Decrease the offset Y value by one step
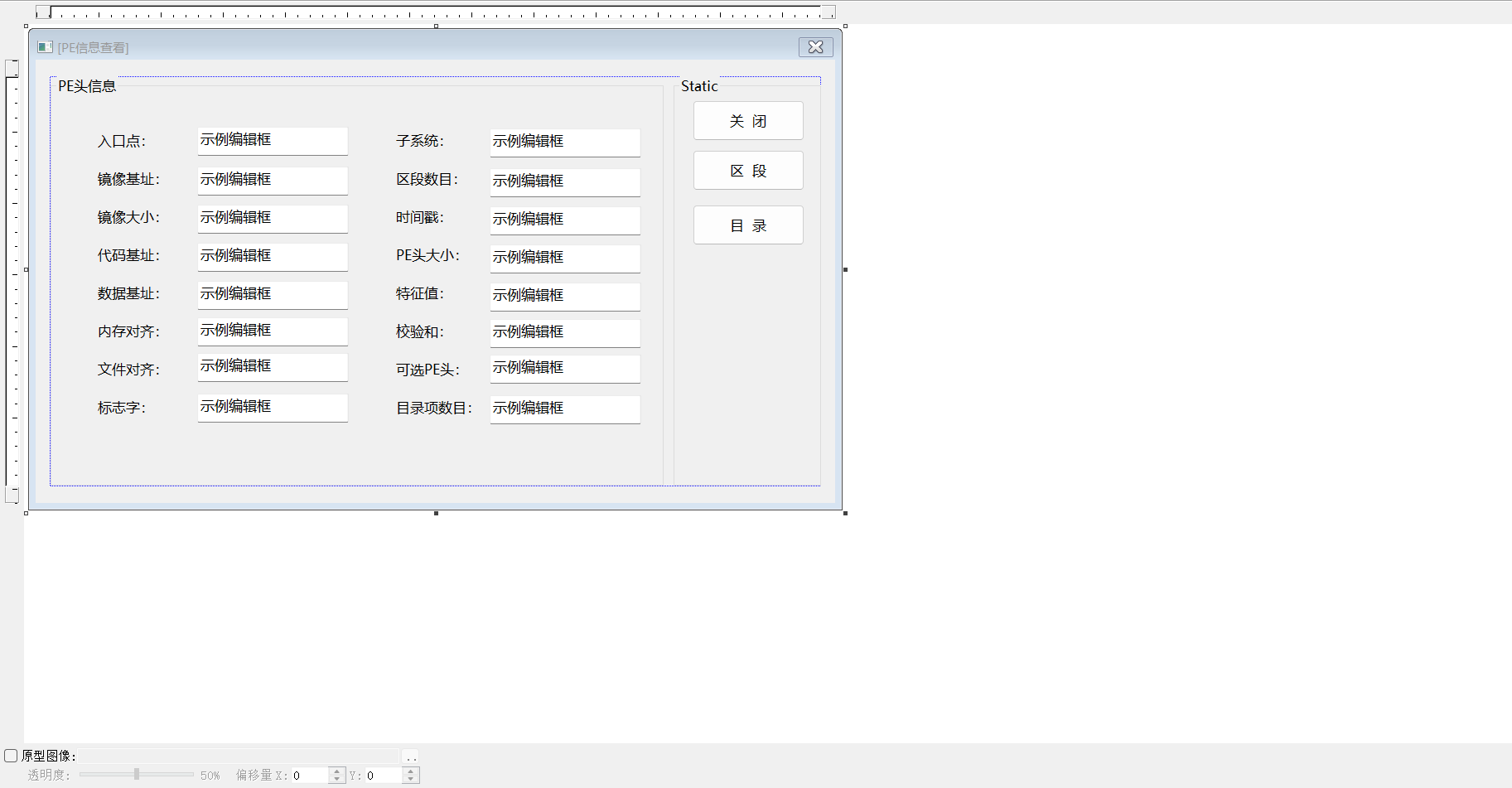 coord(411,779)
